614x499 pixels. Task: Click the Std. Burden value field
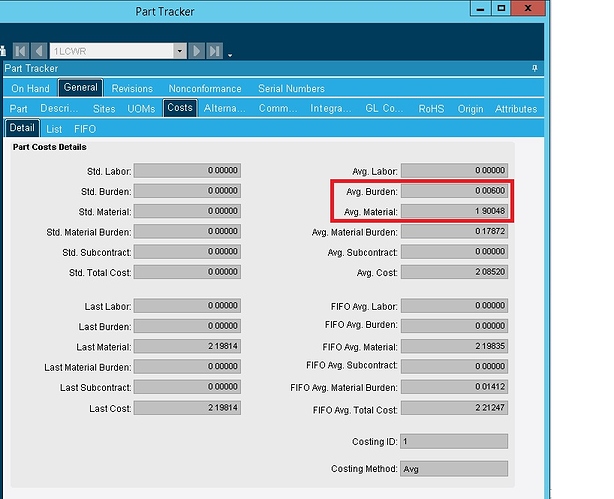click(x=187, y=191)
